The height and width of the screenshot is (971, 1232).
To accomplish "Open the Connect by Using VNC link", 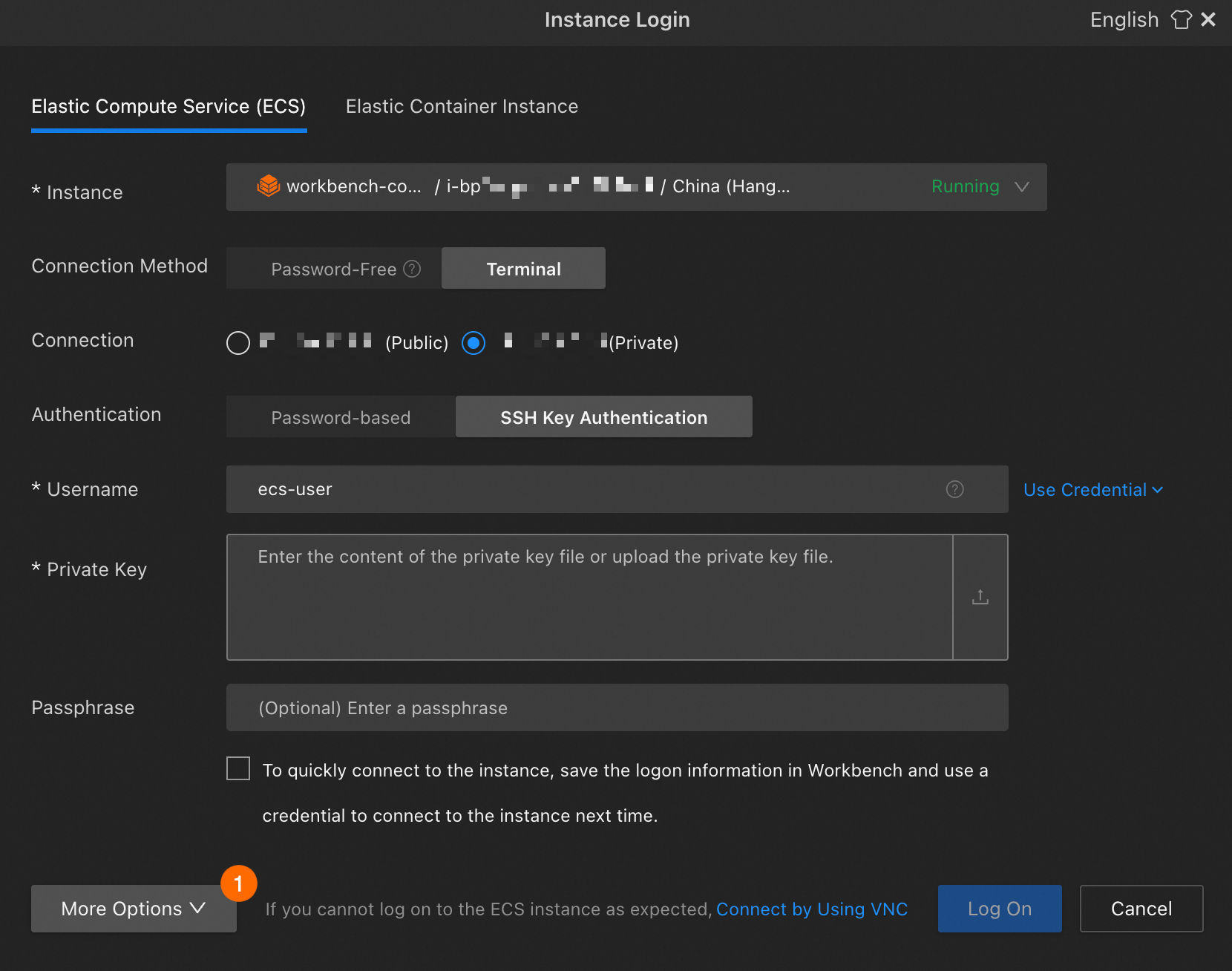I will pos(812,909).
